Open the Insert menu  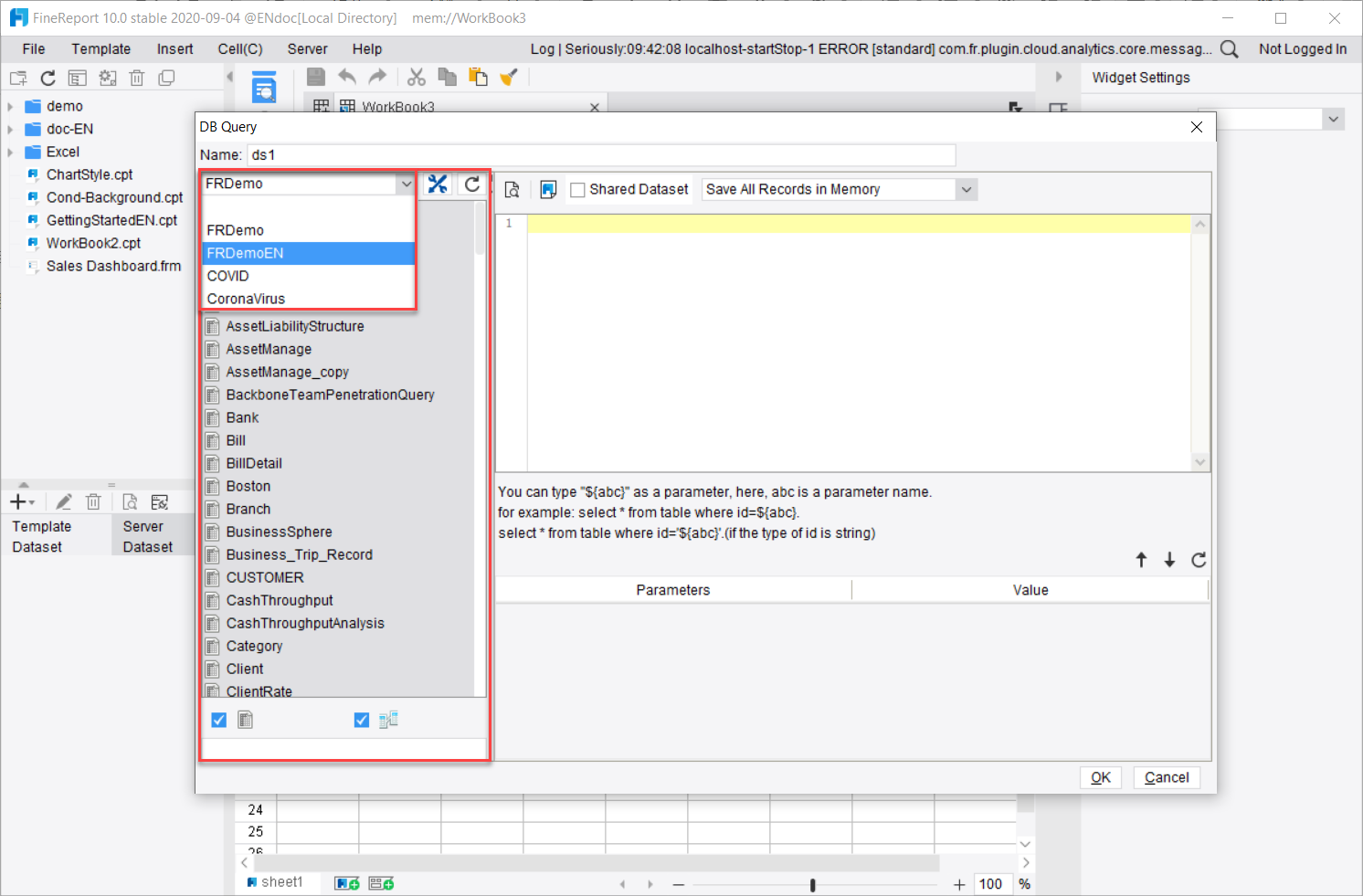174,49
